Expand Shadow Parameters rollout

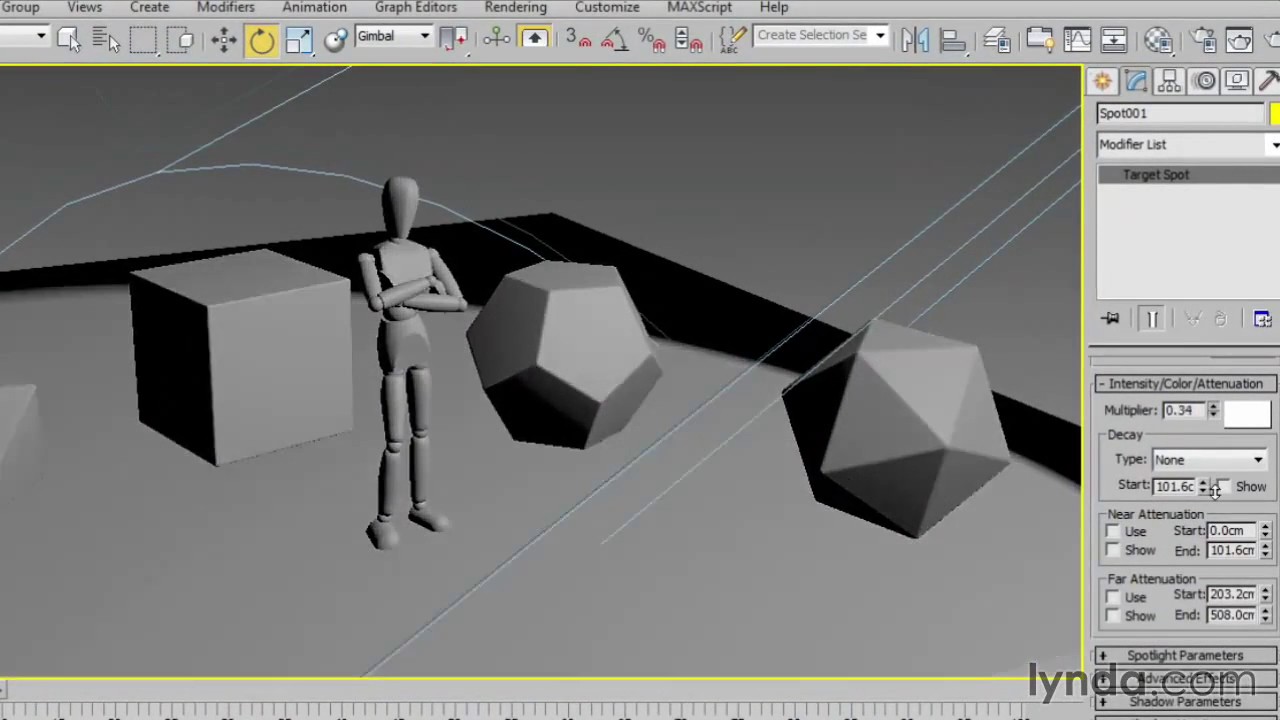[x=1186, y=702]
